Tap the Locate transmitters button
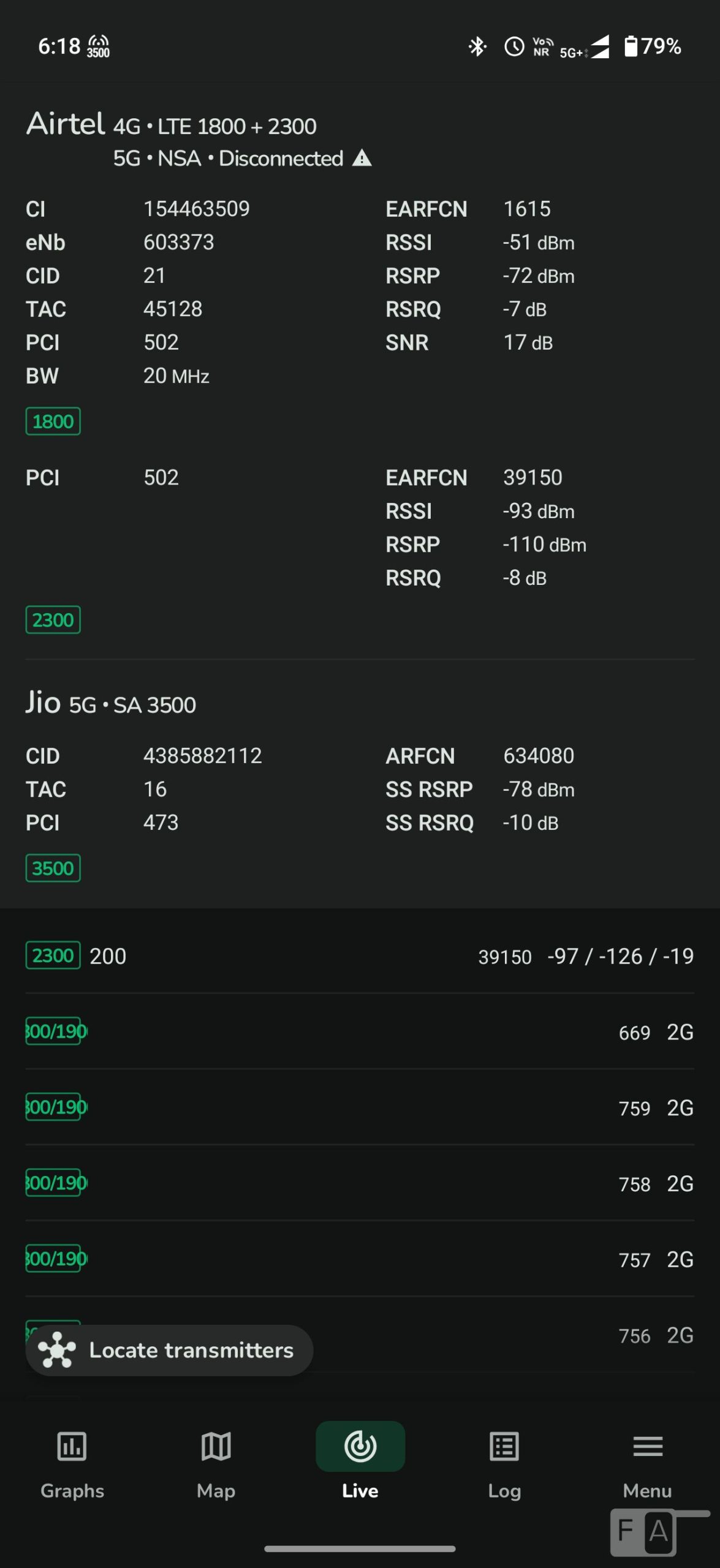This screenshot has height=1568, width=720. (x=169, y=1350)
